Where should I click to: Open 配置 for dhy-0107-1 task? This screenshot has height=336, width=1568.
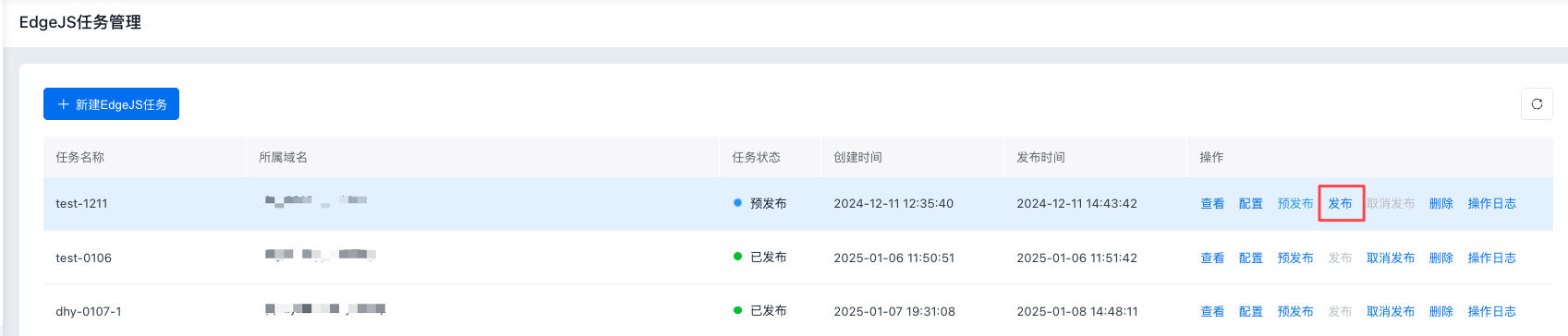[x=1251, y=312]
